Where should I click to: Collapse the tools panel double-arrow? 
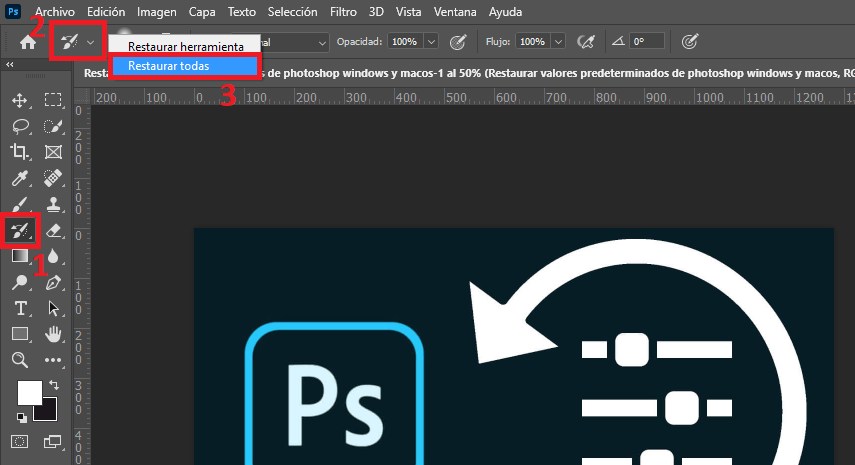coord(9,64)
